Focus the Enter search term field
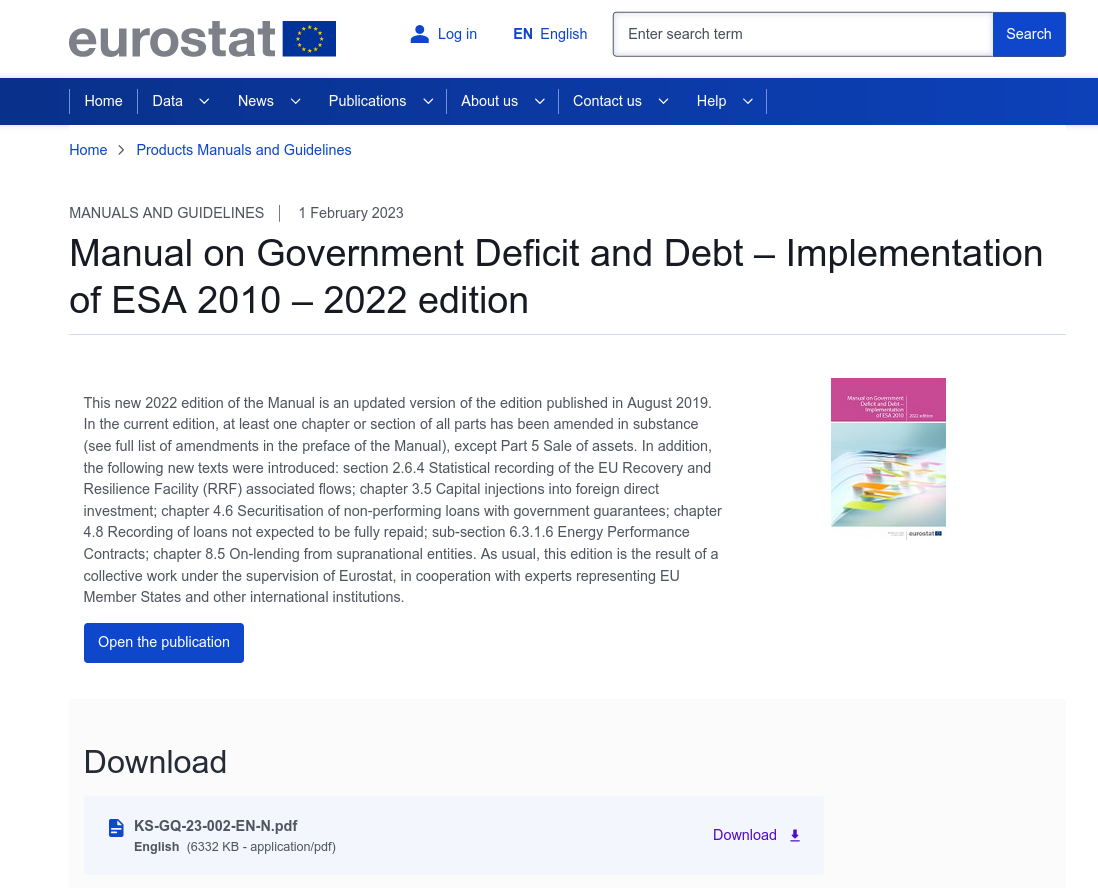 tap(803, 34)
